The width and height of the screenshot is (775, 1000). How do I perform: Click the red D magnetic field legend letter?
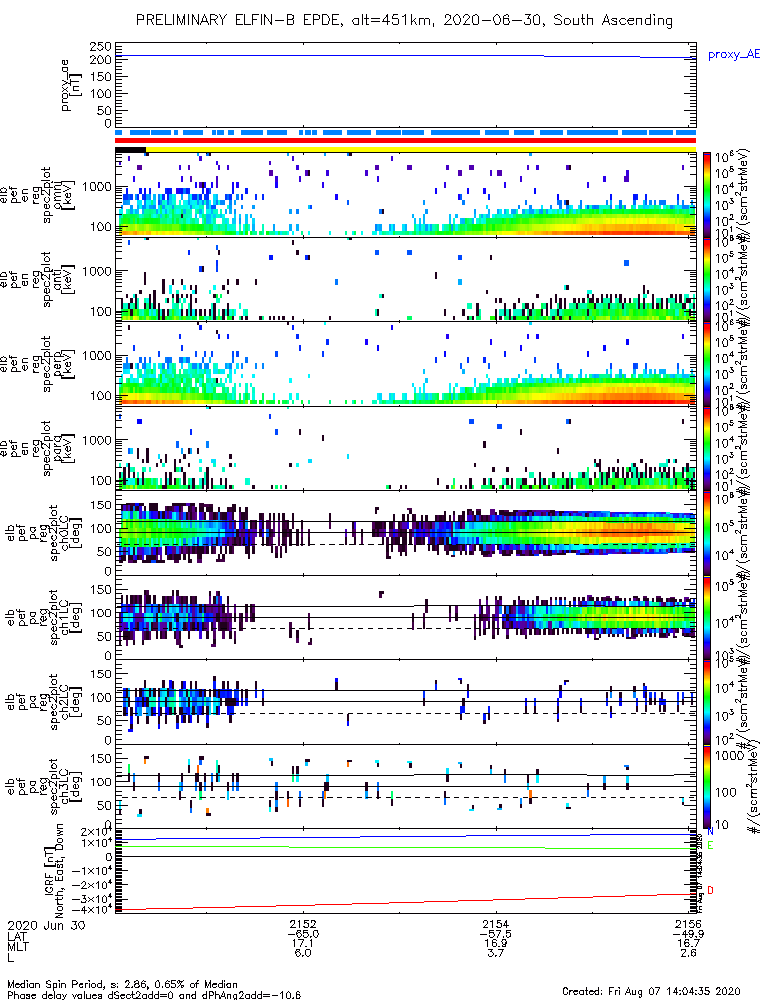[x=710, y=890]
